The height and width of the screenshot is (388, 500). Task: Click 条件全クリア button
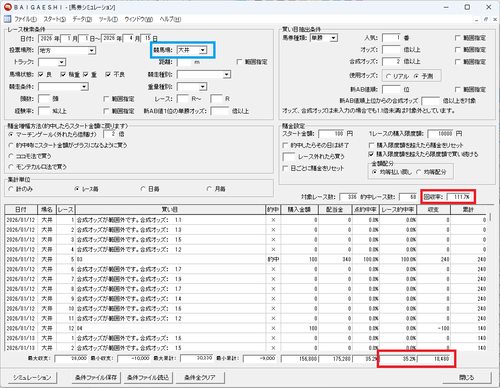click(200, 378)
